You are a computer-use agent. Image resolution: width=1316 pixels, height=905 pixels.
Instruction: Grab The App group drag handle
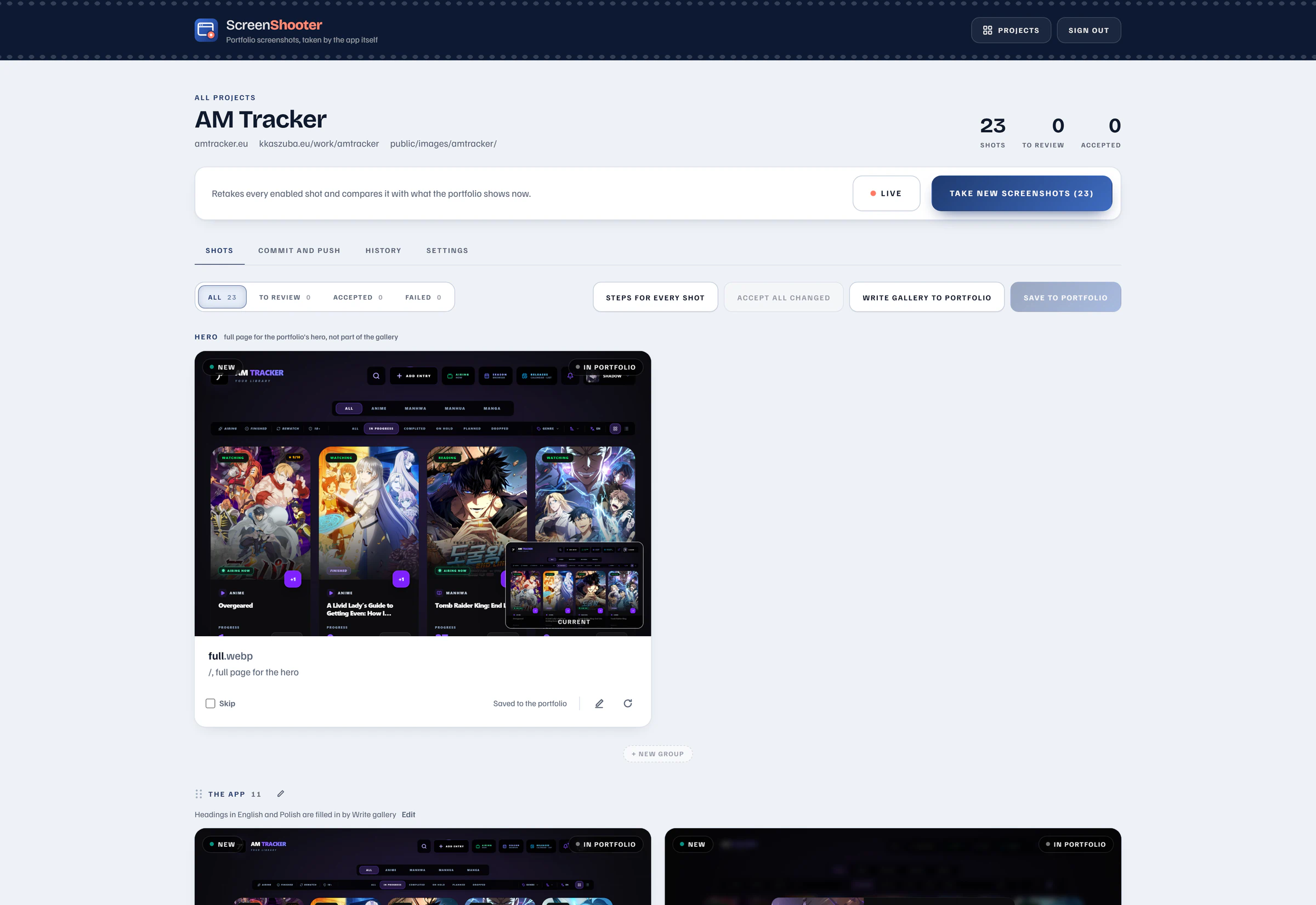[198, 794]
